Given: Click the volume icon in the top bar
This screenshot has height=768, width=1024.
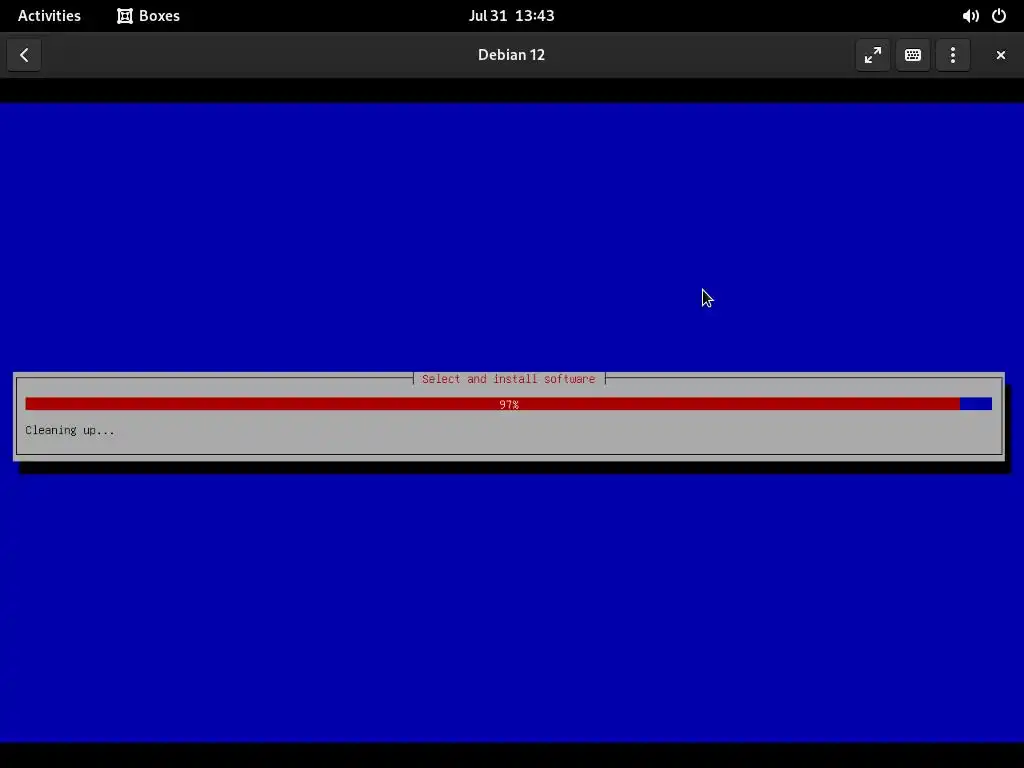Looking at the screenshot, I should point(970,16).
